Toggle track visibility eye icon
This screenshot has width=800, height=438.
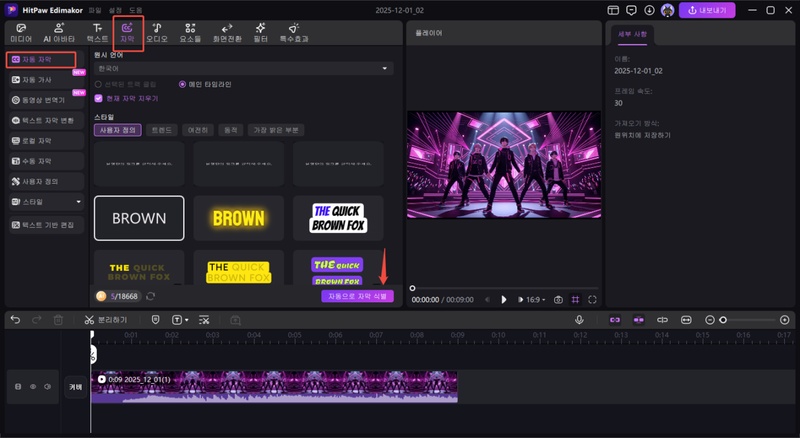[32, 386]
